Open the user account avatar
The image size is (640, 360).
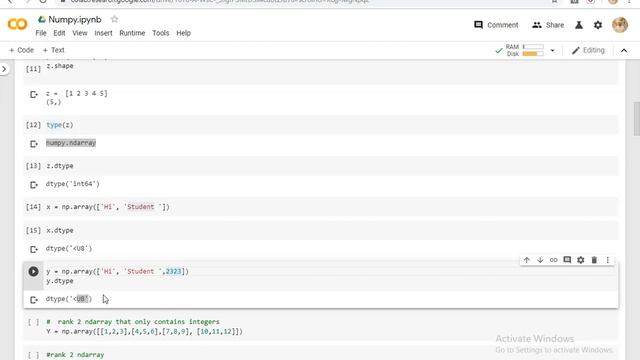[x=620, y=25]
